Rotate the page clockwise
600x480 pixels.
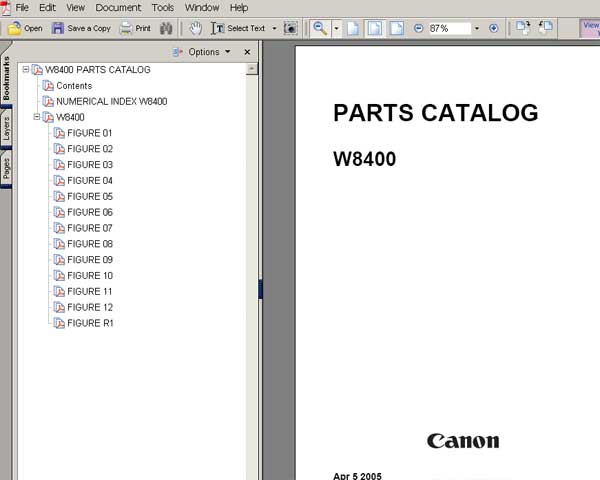coord(523,28)
